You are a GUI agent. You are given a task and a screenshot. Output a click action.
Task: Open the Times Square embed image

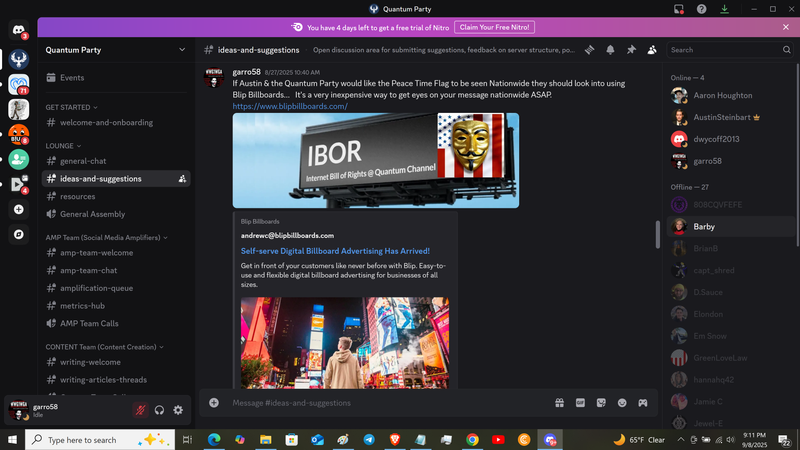[x=345, y=343]
